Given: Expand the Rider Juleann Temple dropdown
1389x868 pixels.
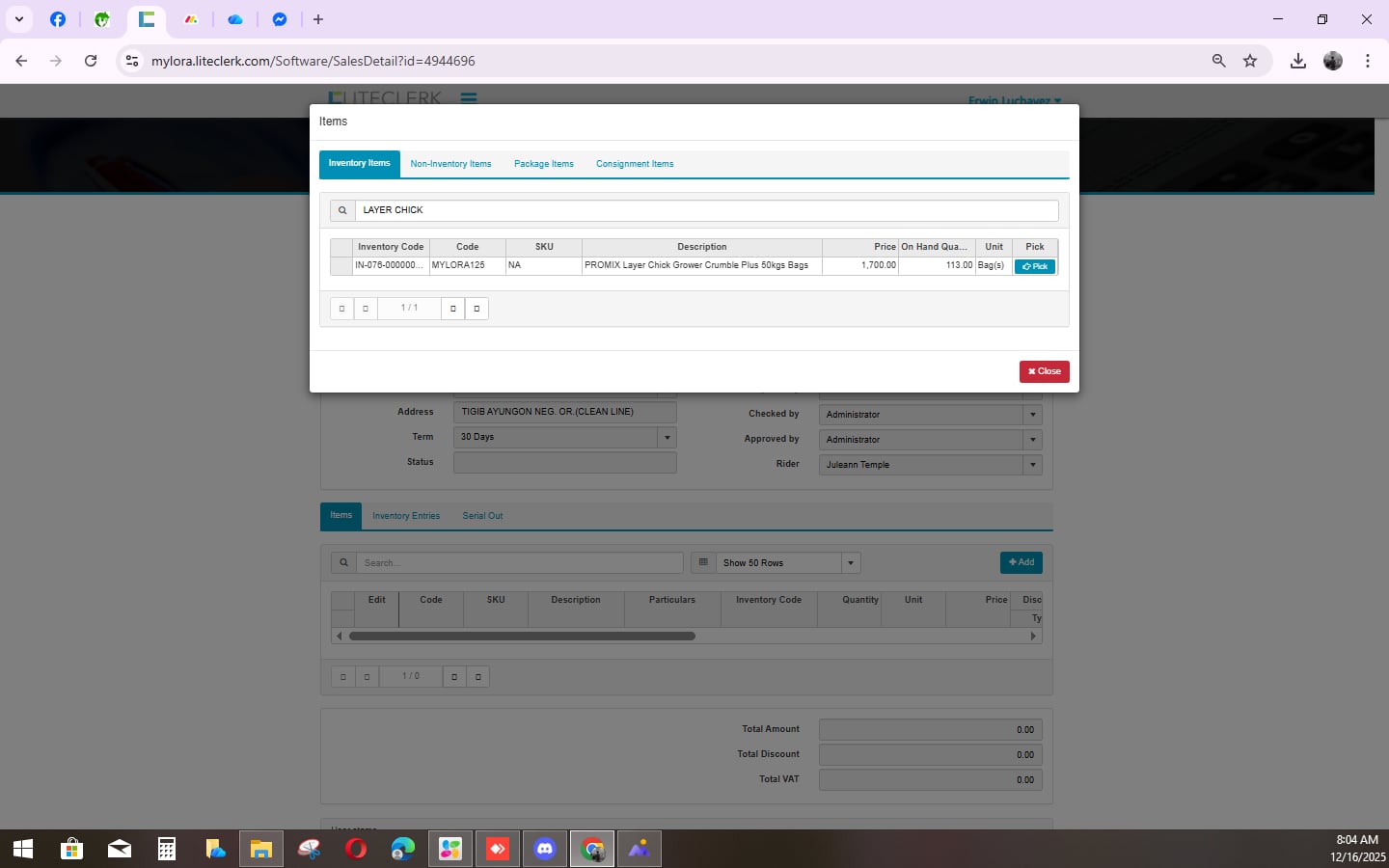Looking at the screenshot, I should click(1032, 465).
